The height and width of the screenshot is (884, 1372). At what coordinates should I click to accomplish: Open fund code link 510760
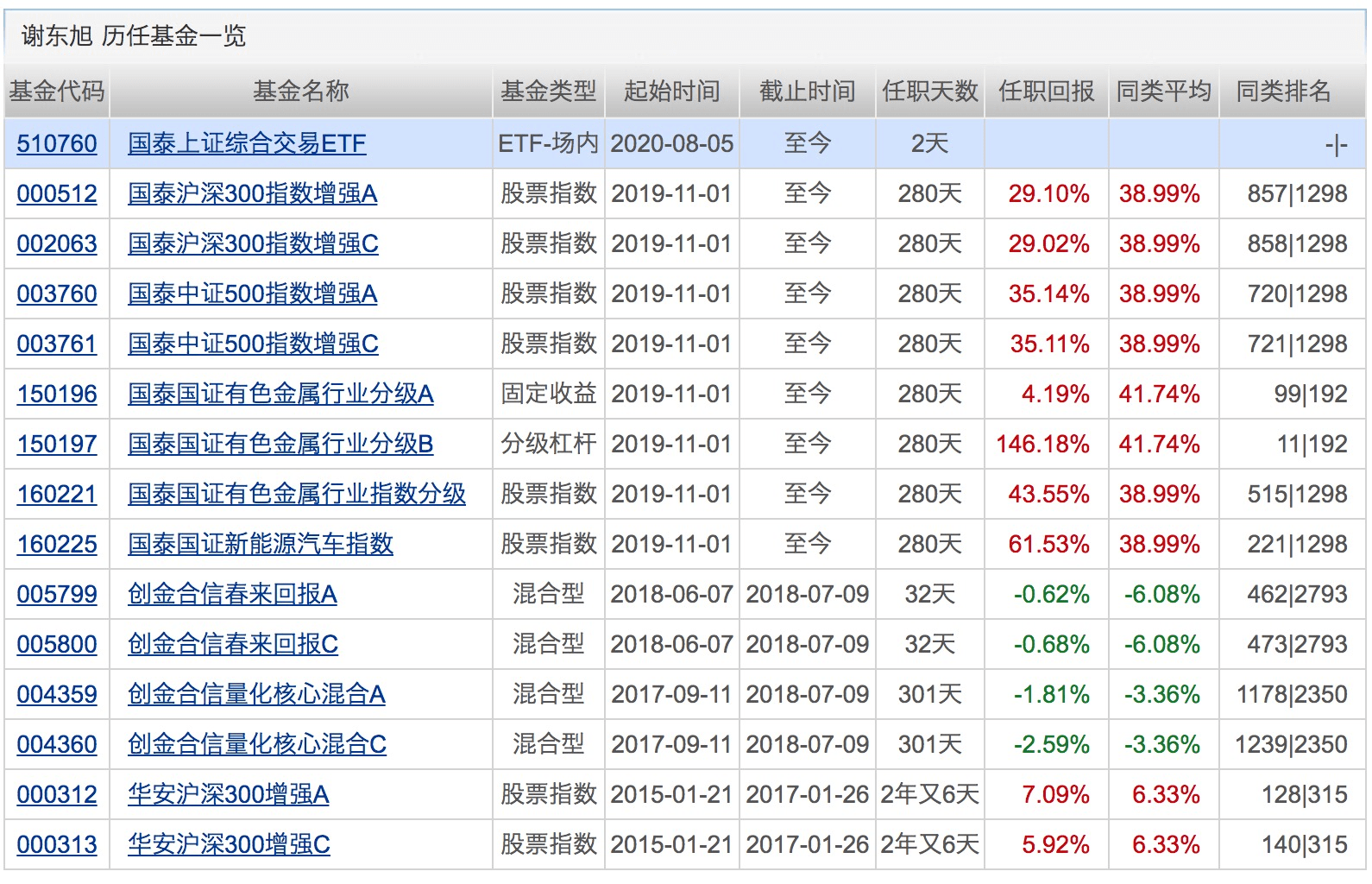pyautogui.click(x=57, y=143)
